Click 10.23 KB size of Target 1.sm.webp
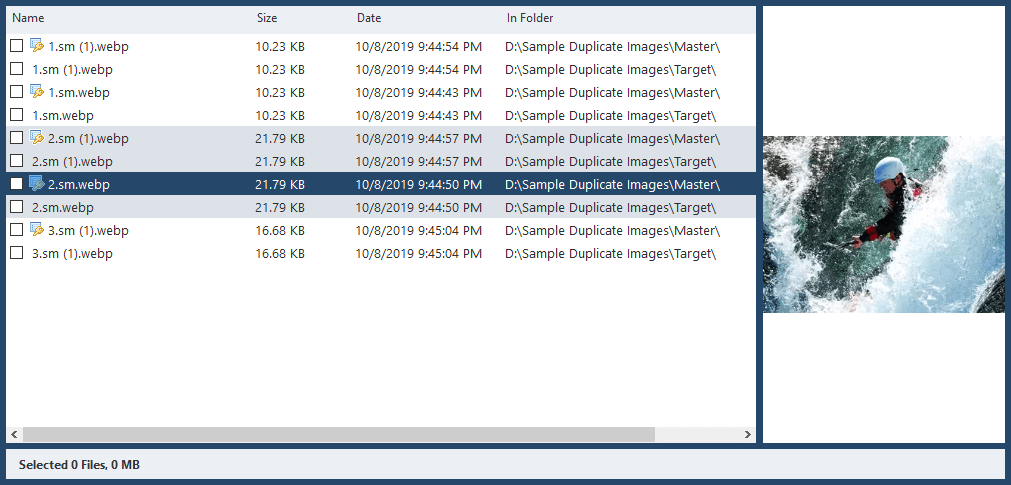This screenshot has height=485, width=1011. (x=280, y=115)
